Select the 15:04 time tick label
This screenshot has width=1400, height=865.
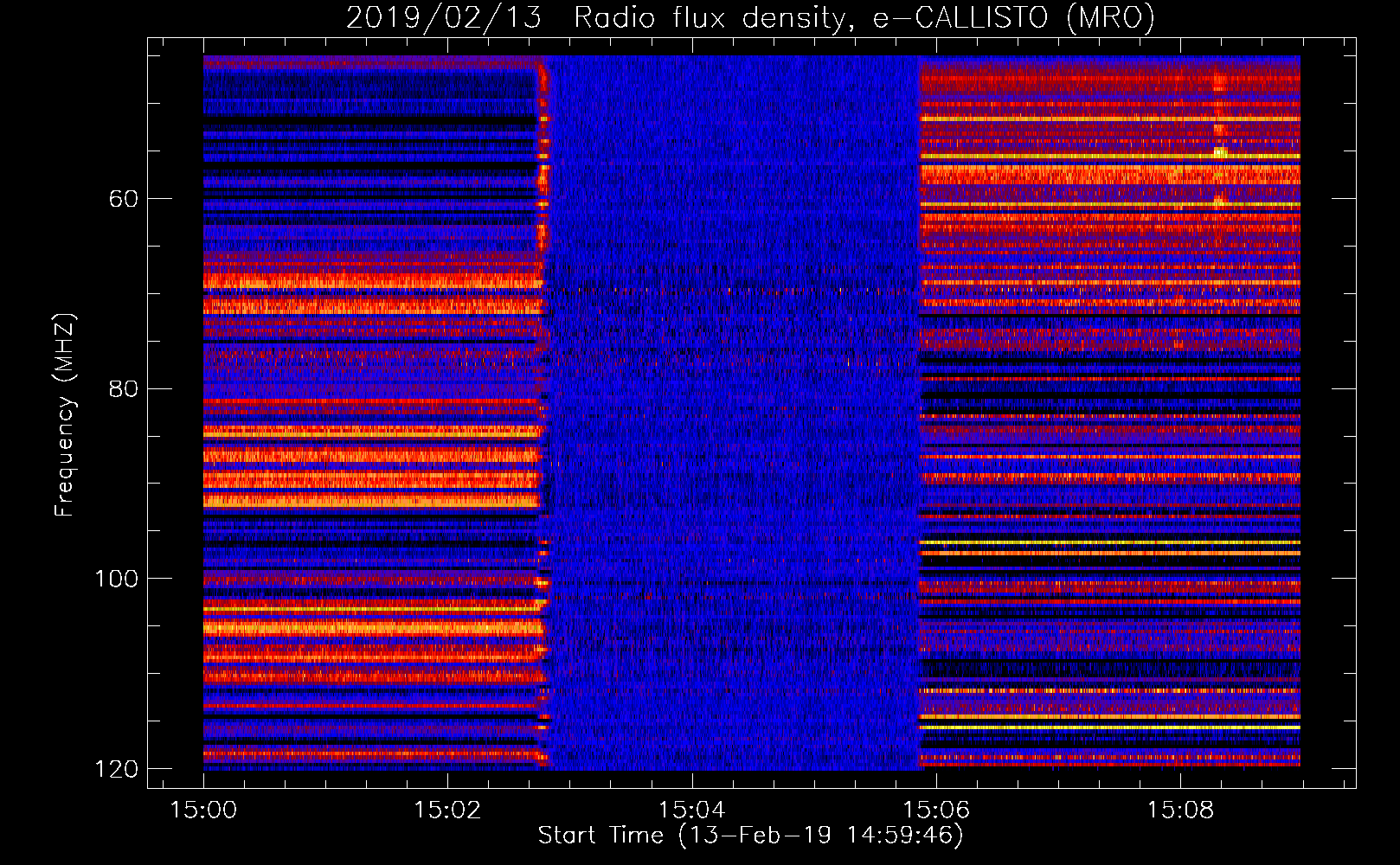[691, 811]
